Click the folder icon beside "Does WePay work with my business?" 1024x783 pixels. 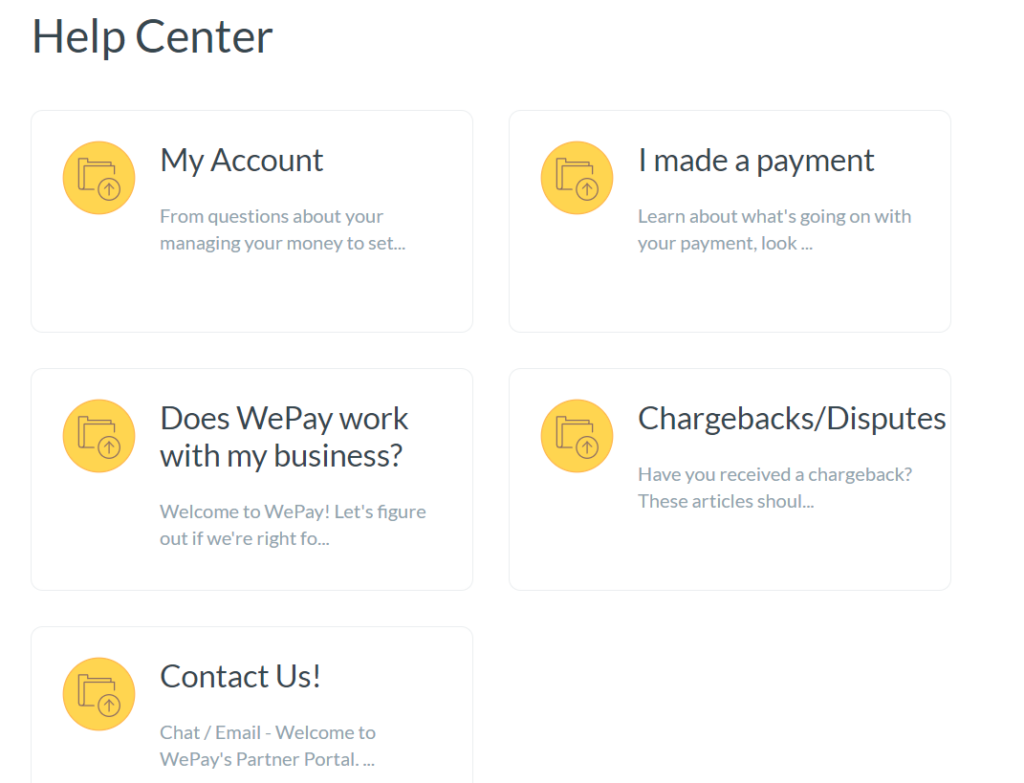tap(98, 435)
